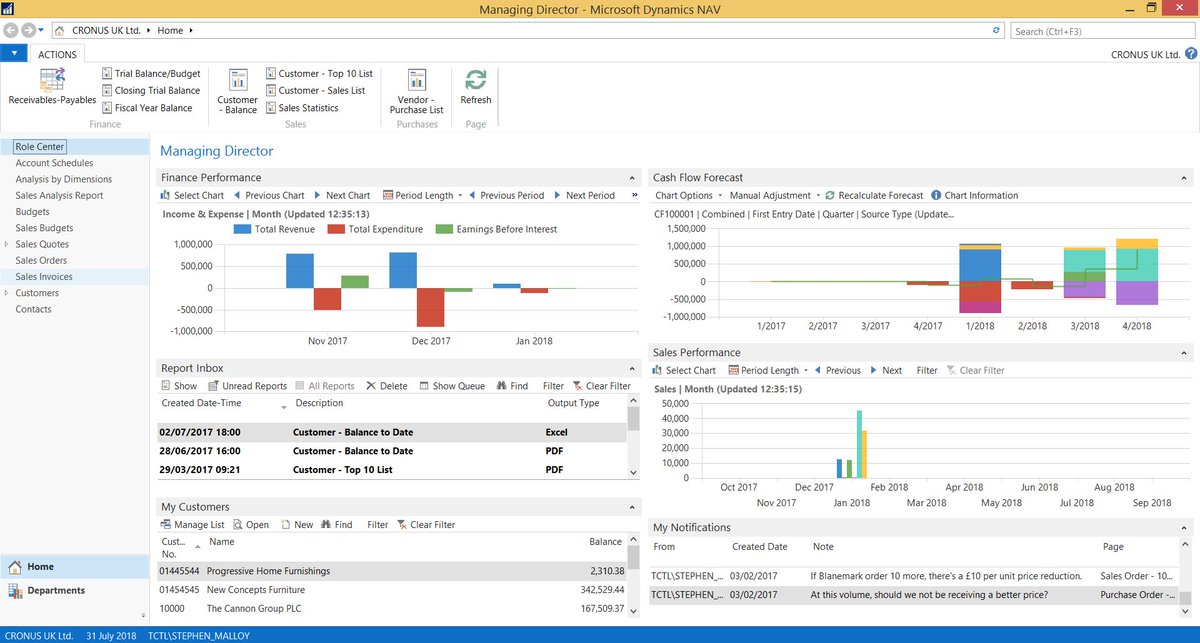This screenshot has height=643, width=1200.
Task: Collapse the Finance Performance part
Action: coord(632,177)
